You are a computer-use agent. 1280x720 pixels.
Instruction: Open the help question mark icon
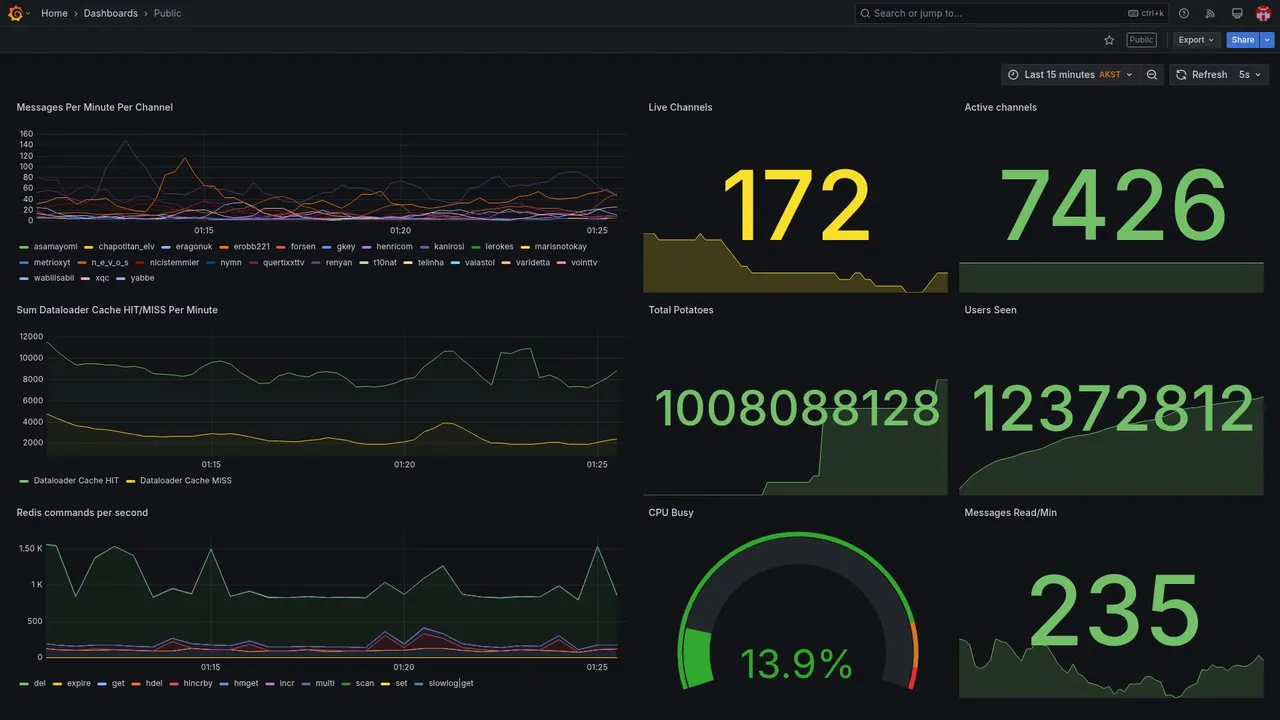click(x=1184, y=13)
